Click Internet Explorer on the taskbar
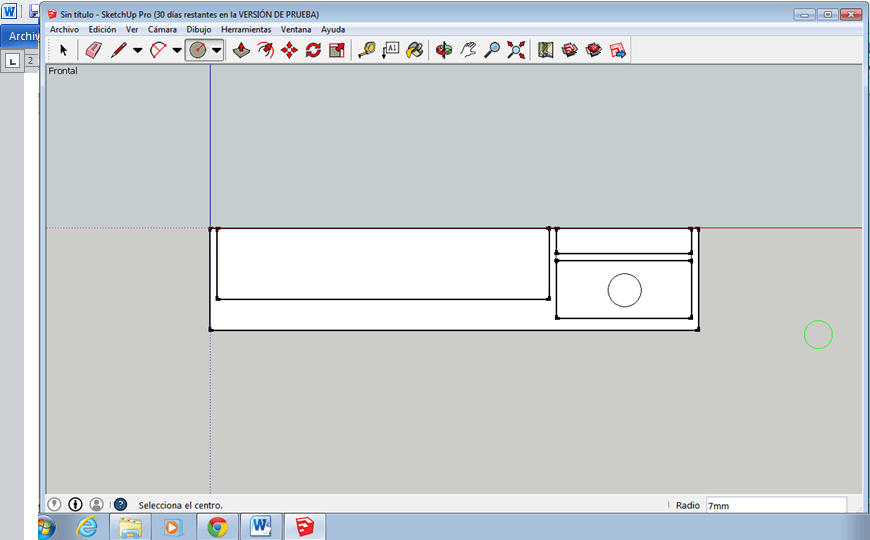The width and height of the screenshot is (870, 540). tap(87, 527)
